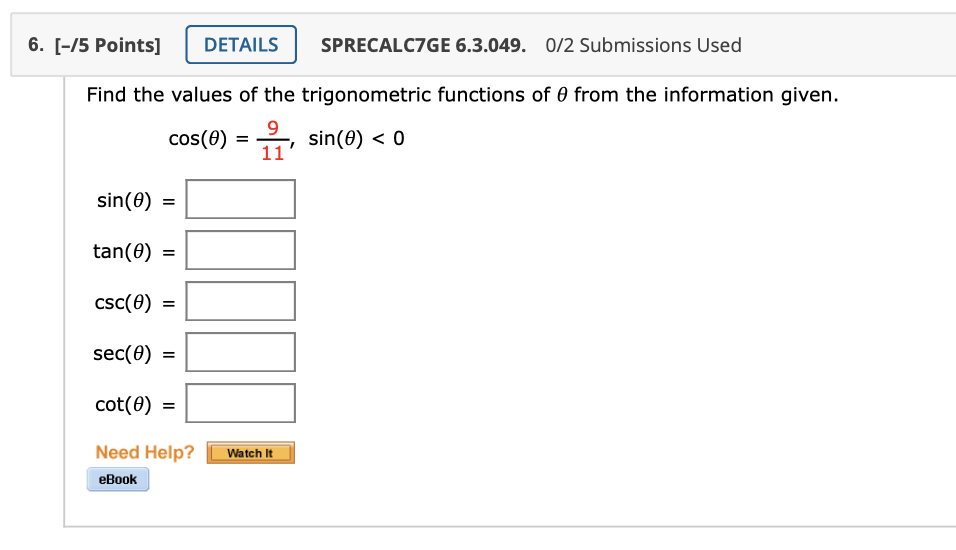The image size is (956, 550).
Task: Click the Find the values instruction sentence
Action: 462,95
